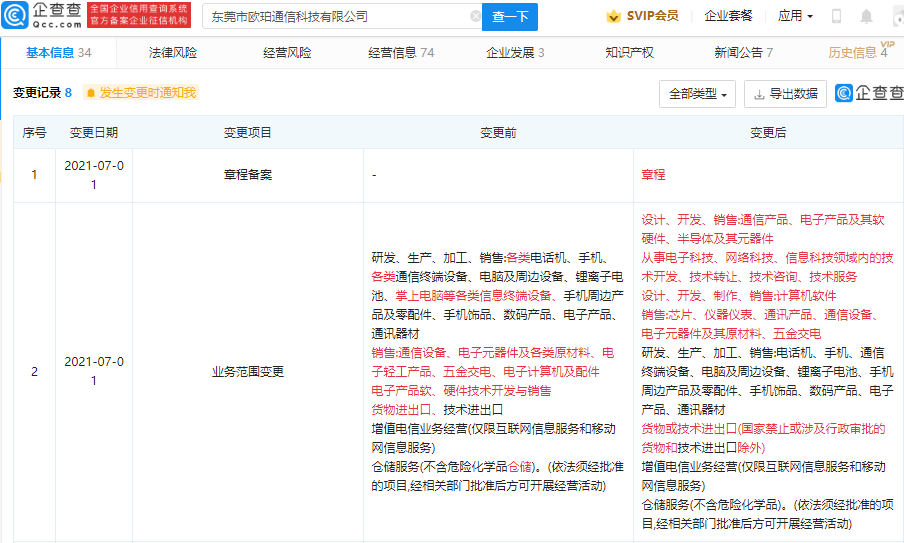Viewport: 904px width, 543px height.
Task: Click the 变更项目 column header
Action: click(x=248, y=133)
